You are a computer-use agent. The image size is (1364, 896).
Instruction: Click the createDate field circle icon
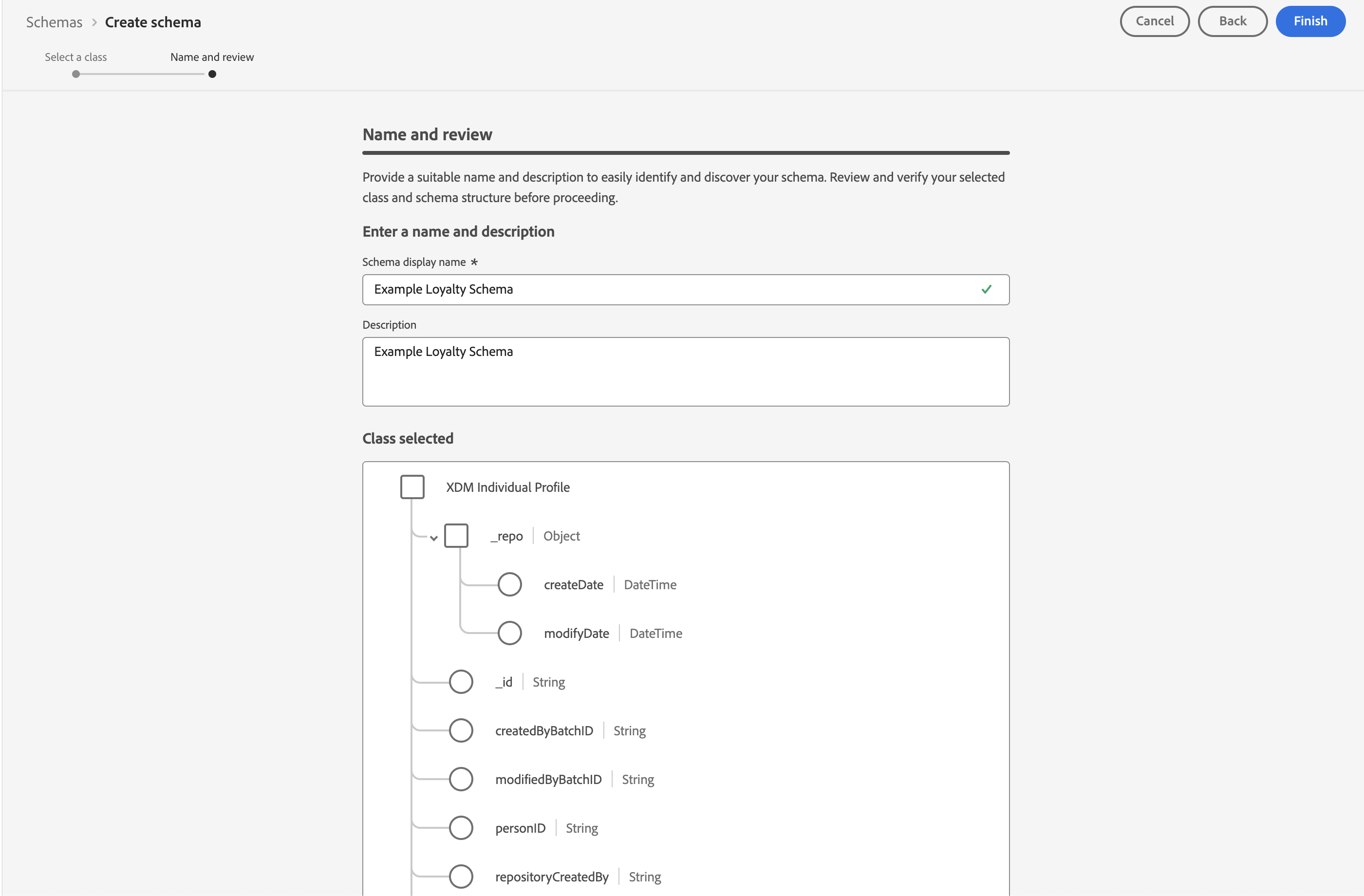point(509,584)
